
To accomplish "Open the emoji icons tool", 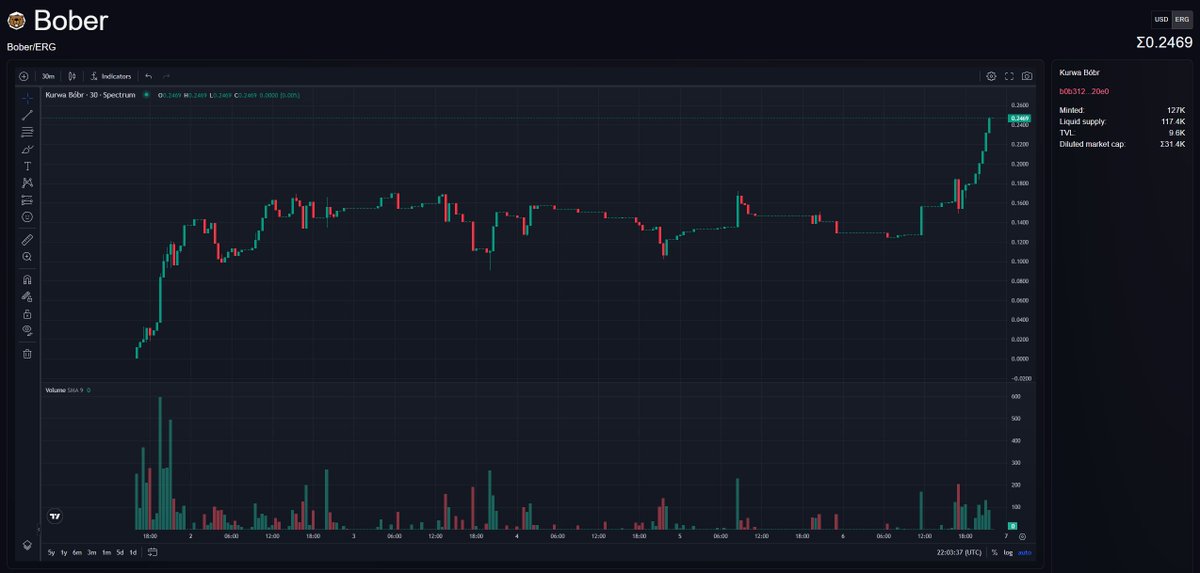I will (x=27, y=217).
